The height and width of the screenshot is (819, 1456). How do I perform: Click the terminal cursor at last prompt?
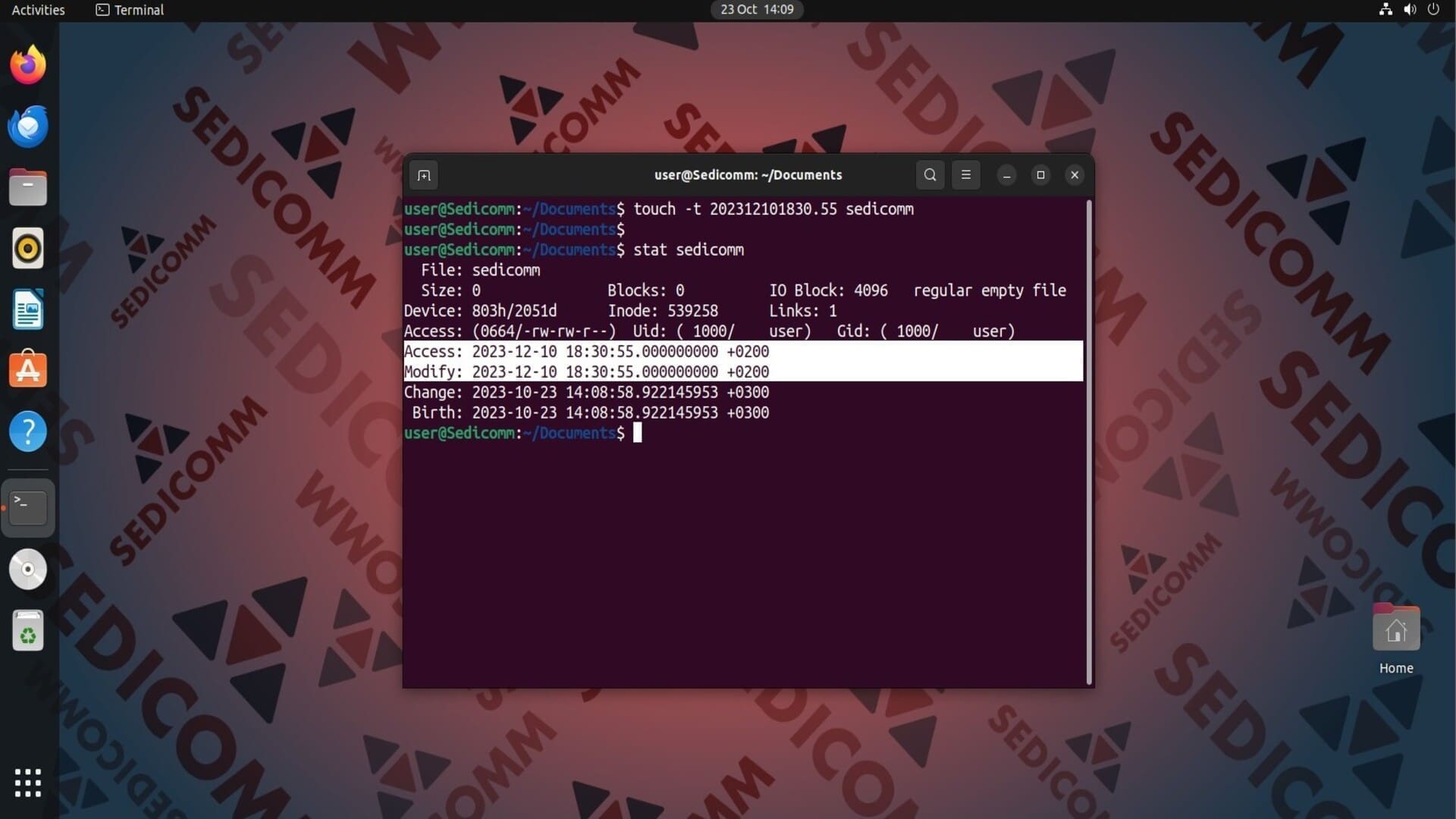coord(638,432)
